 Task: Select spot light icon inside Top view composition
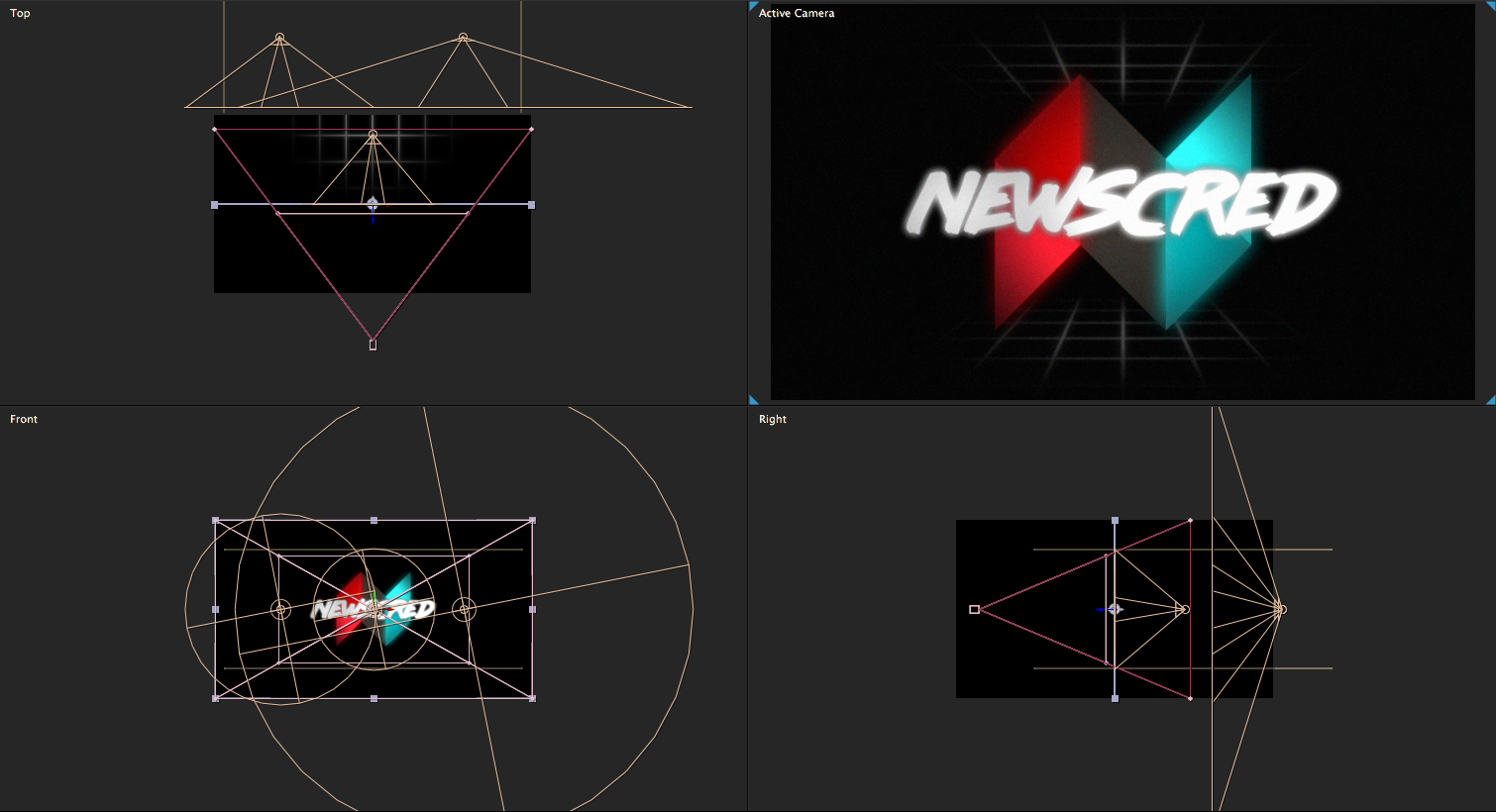pos(373,135)
